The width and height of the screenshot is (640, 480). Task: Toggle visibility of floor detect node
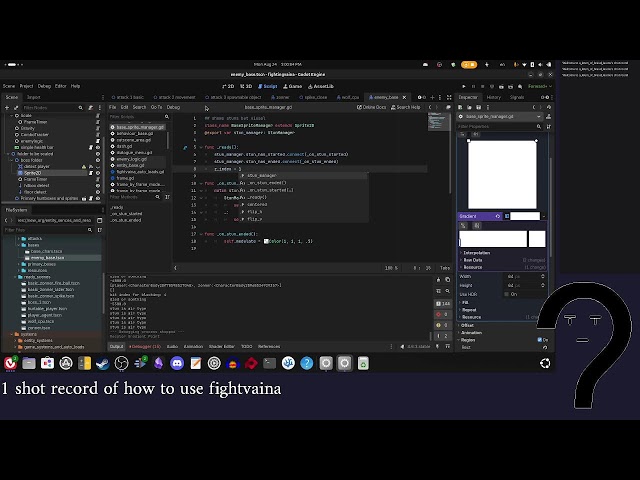(x=98, y=192)
